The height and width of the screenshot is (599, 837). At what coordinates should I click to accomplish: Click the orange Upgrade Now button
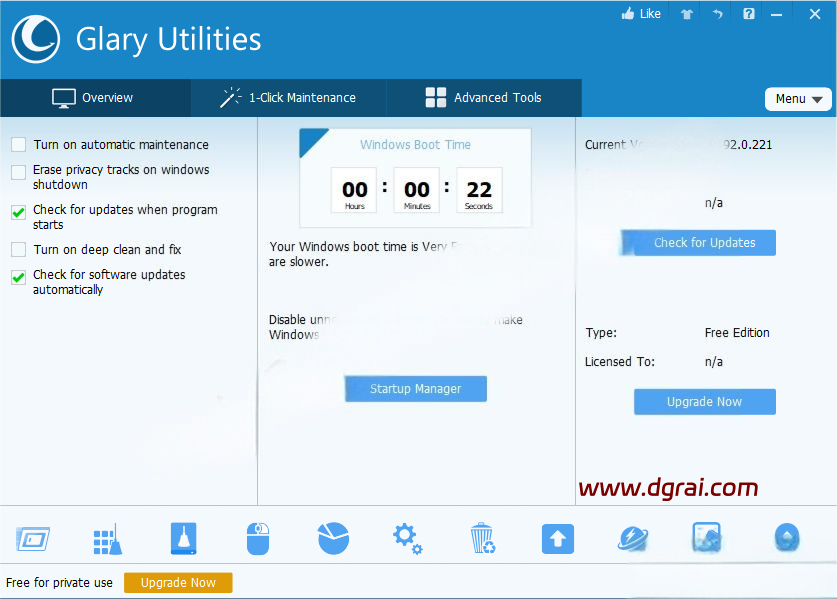click(178, 583)
